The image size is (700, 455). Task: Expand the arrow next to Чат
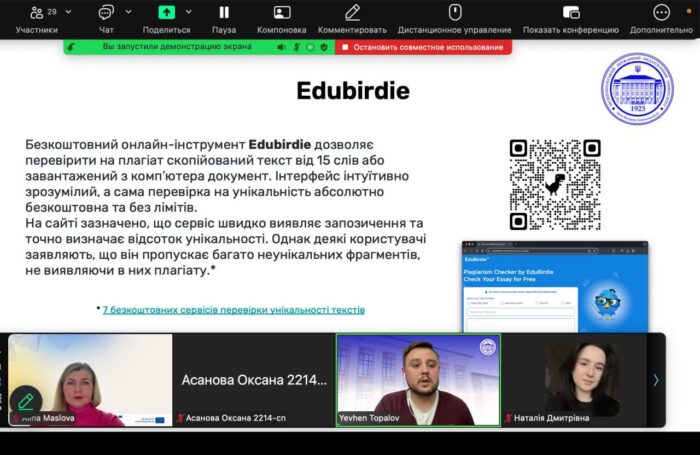click(x=128, y=12)
